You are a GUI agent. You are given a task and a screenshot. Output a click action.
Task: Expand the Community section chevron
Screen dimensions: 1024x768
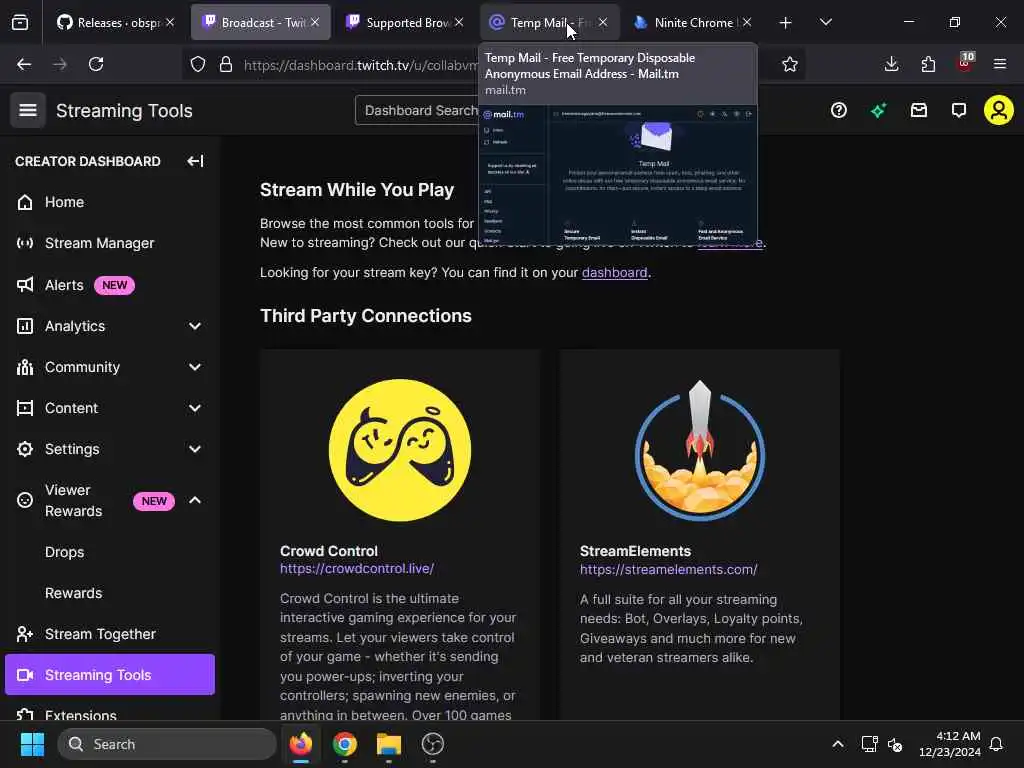[x=195, y=367]
